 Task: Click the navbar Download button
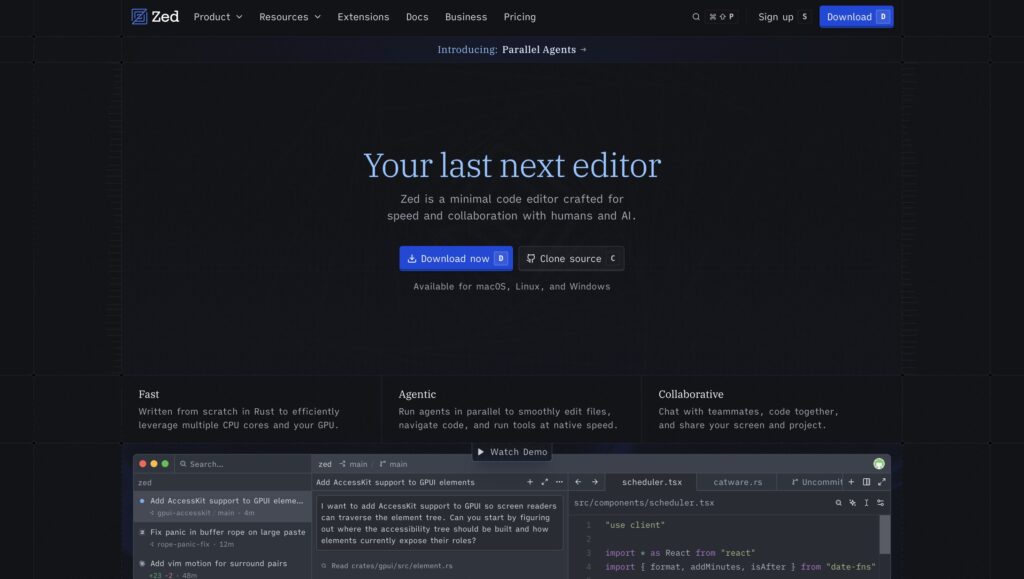coord(856,17)
